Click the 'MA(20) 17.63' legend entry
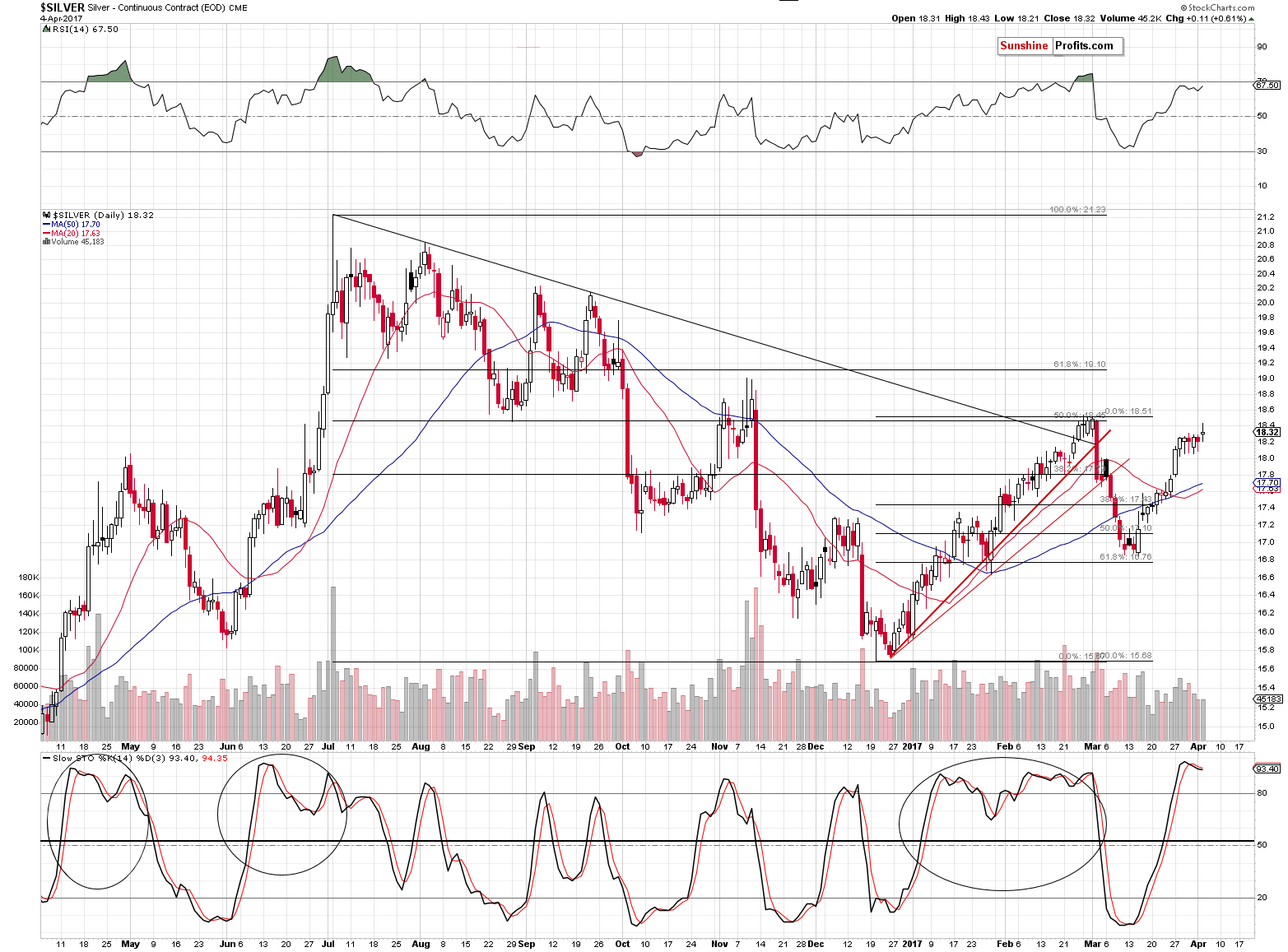This screenshot has width=1288, height=952. (x=76, y=234)
